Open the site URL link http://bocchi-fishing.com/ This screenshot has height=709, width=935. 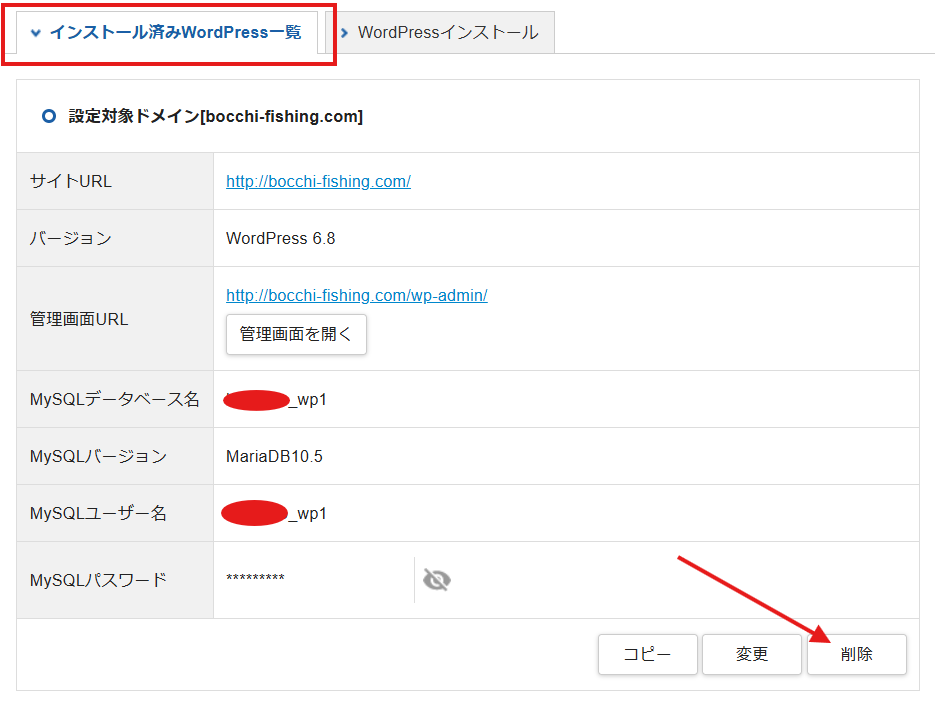tap(318, 181)
